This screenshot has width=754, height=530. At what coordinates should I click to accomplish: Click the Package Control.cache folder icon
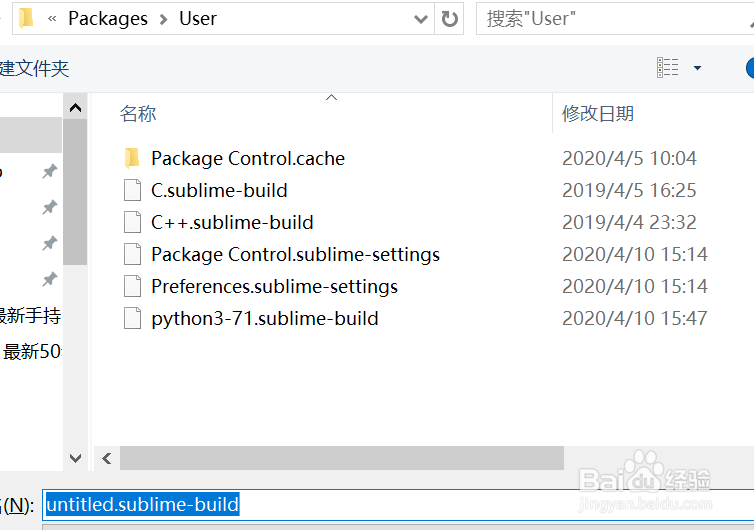pyautogui.click(x=131, y=158)
